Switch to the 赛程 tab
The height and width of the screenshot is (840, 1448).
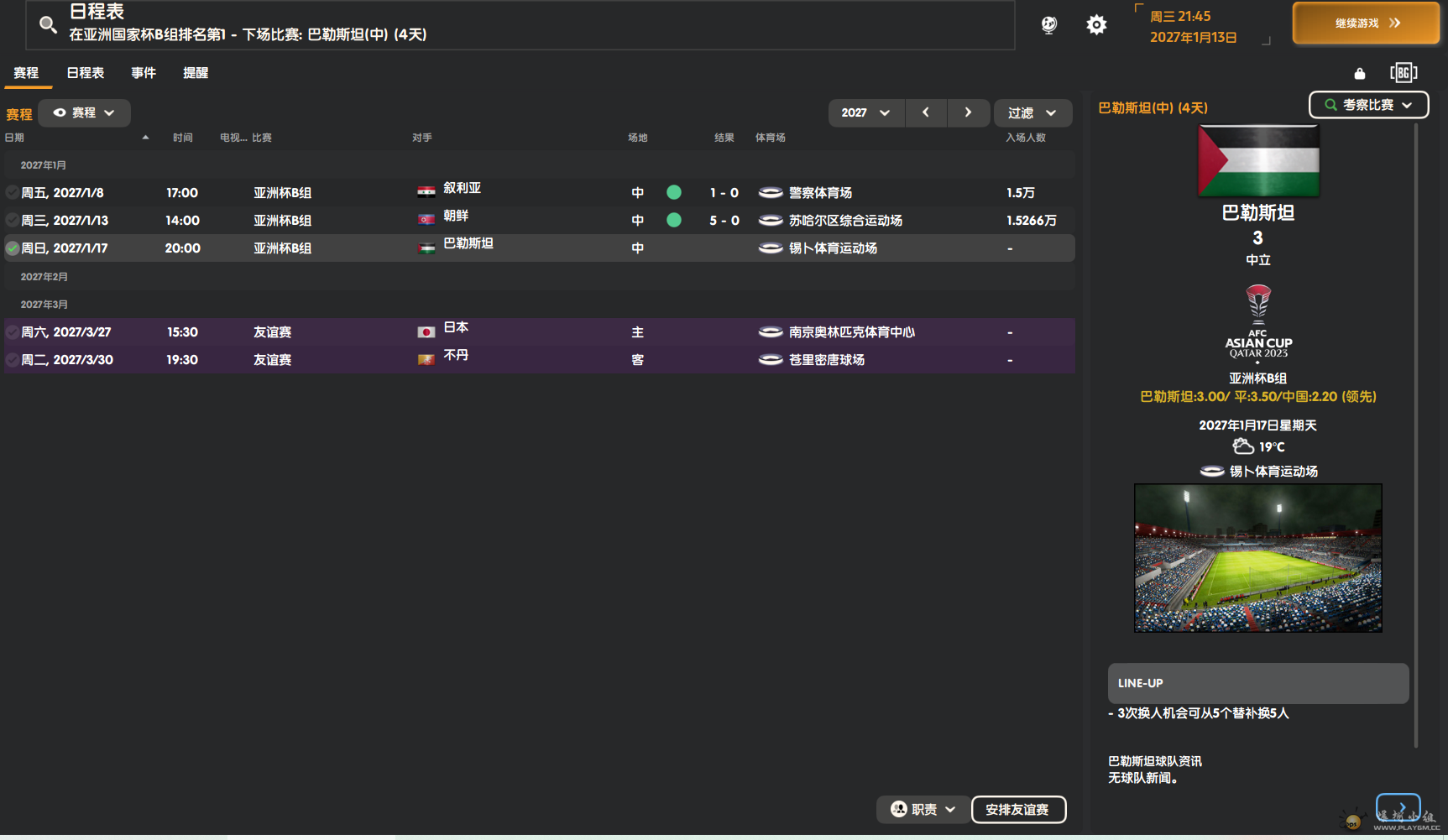pos(26,73)
